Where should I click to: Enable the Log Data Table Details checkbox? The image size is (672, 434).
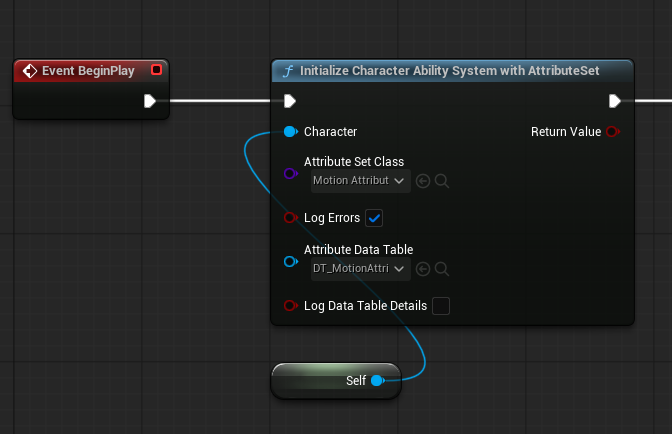(440, 306)
